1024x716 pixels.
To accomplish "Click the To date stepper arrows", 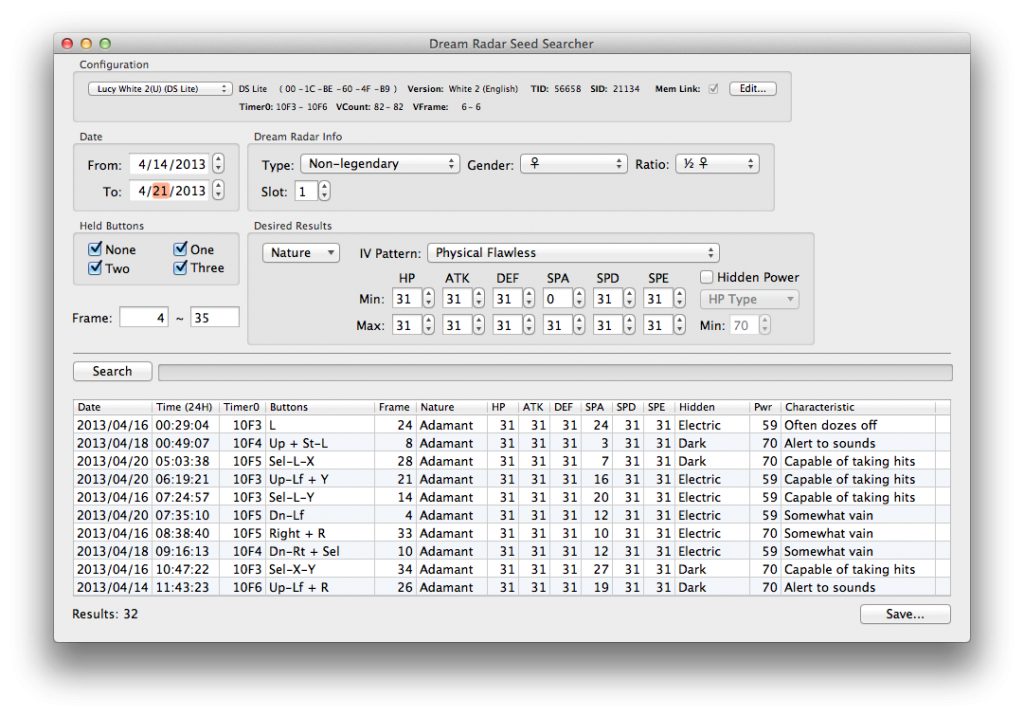I will pyautogui.click(x=218, y=190).
